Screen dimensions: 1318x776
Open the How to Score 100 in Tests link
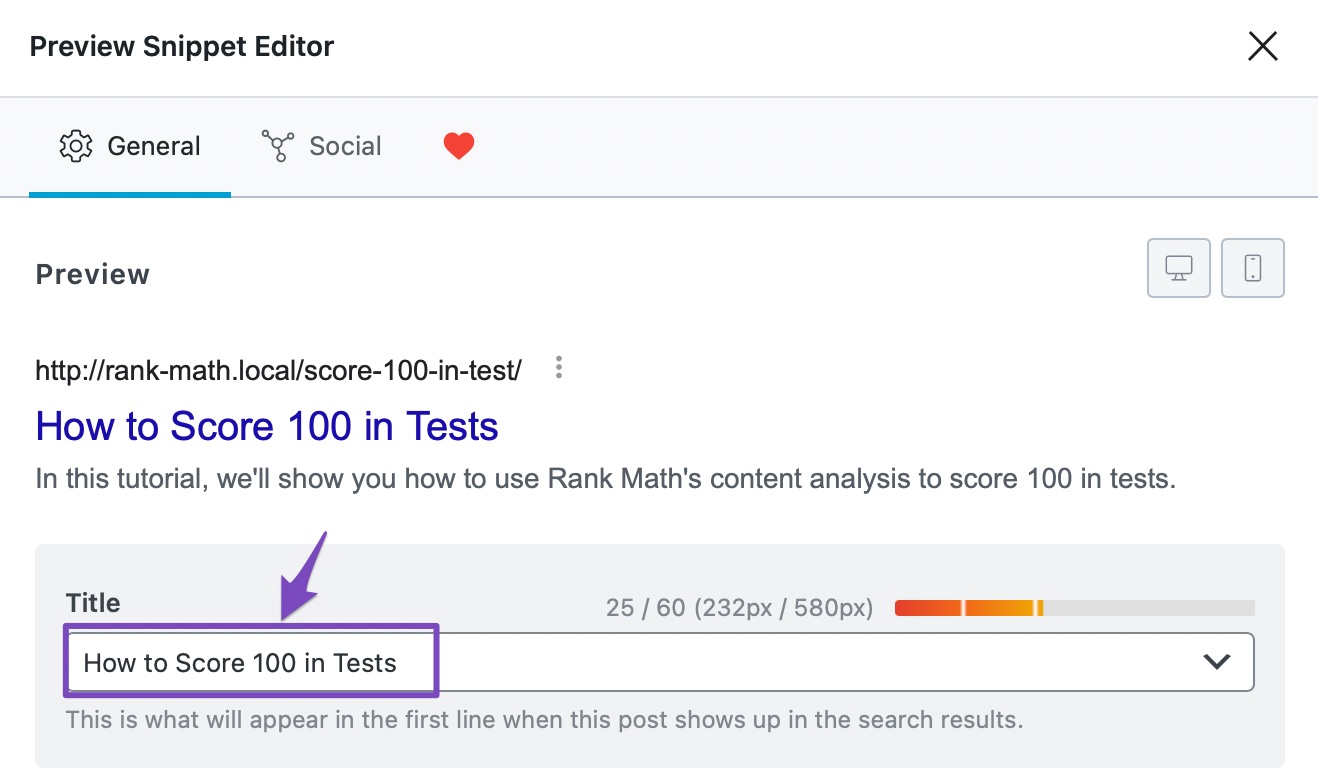[x=266, y=426]
